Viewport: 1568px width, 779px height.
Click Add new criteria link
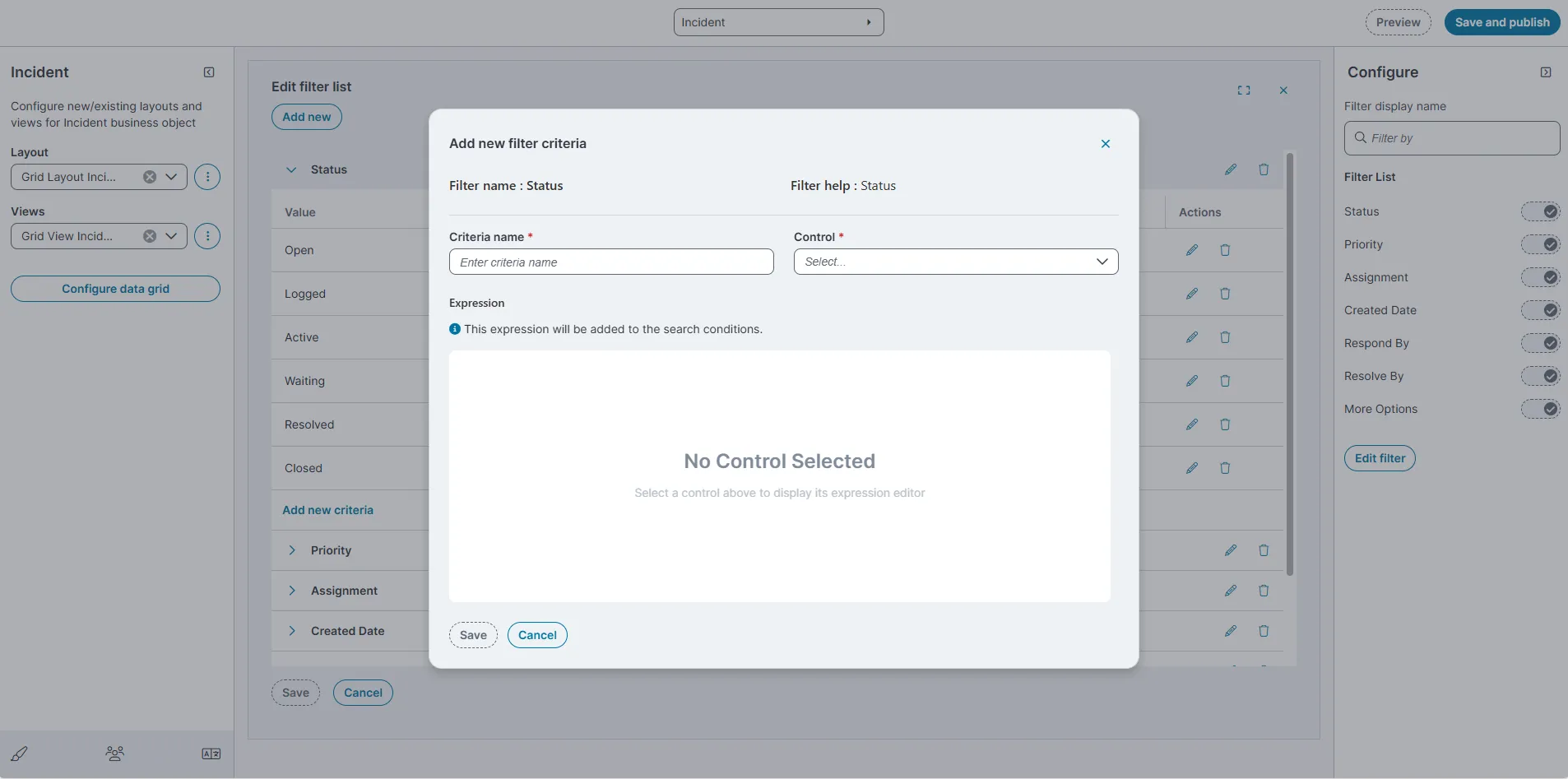point(327,510)
